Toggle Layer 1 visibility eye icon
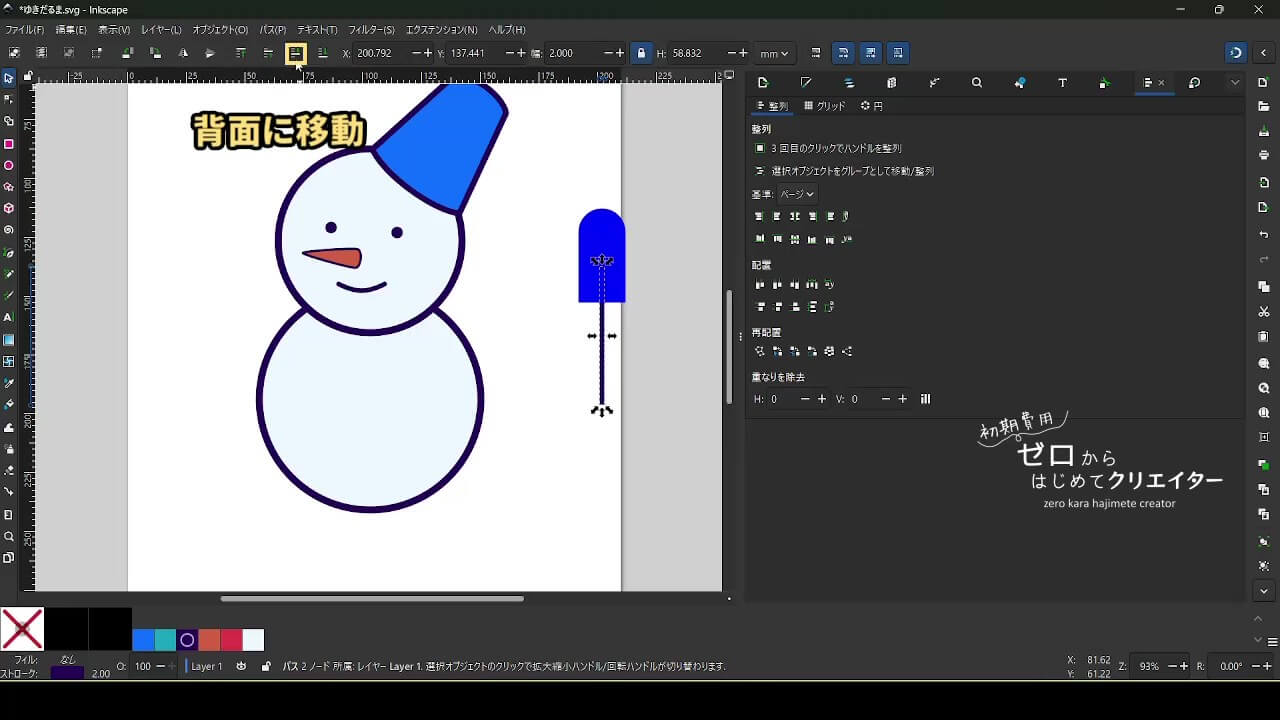This screenshot has width=1280, height=720. (x=241, y=666)
